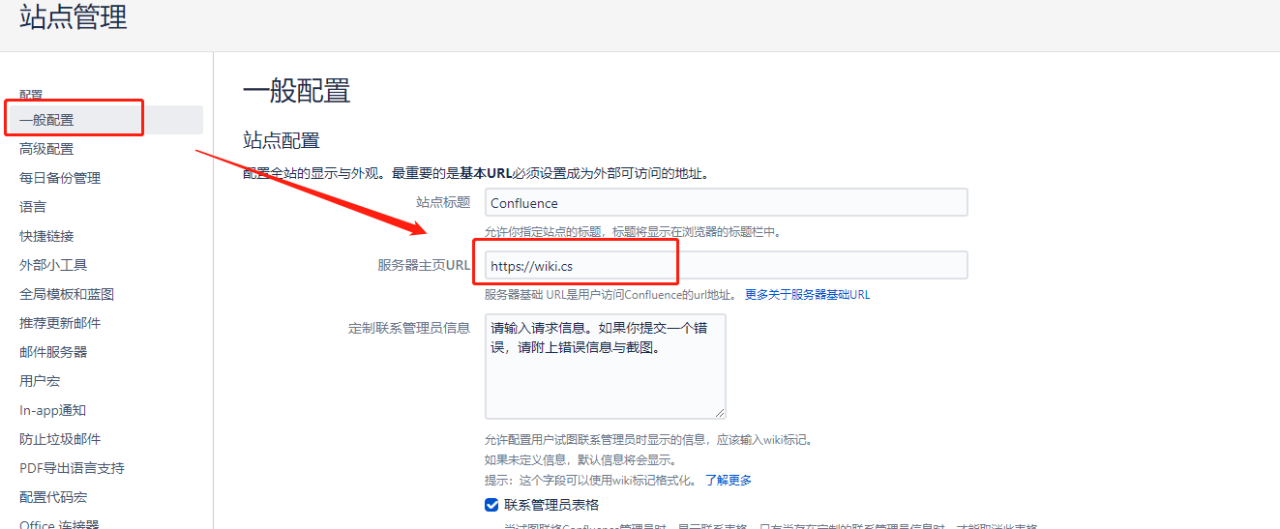This screenshot has width=1280, height=529.
Task: Open 推荐更新邮件 in the sidebar
Action: (x=60, y=323)
